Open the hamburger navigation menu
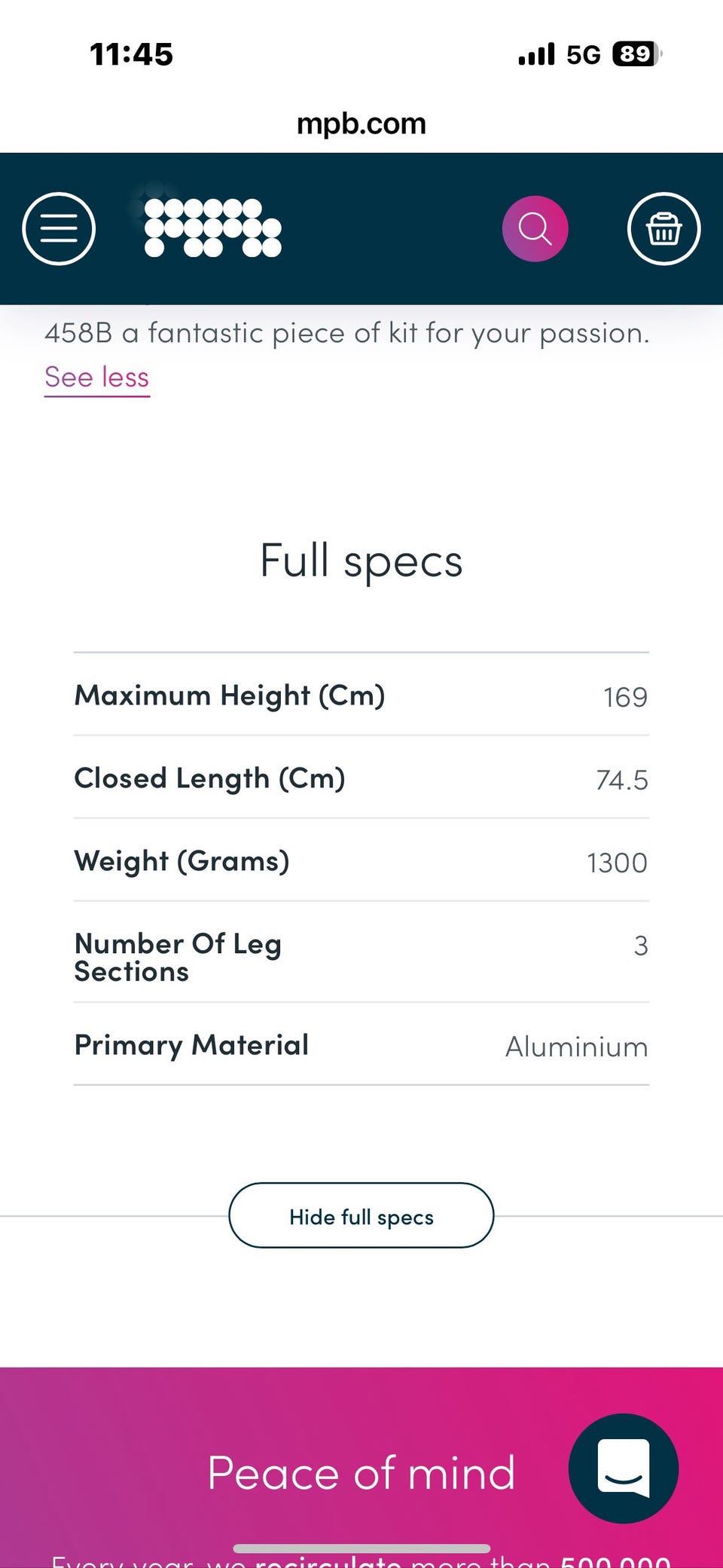Image resolution: width=723 pixels, height=1568 pixels. tap(59, 229)
